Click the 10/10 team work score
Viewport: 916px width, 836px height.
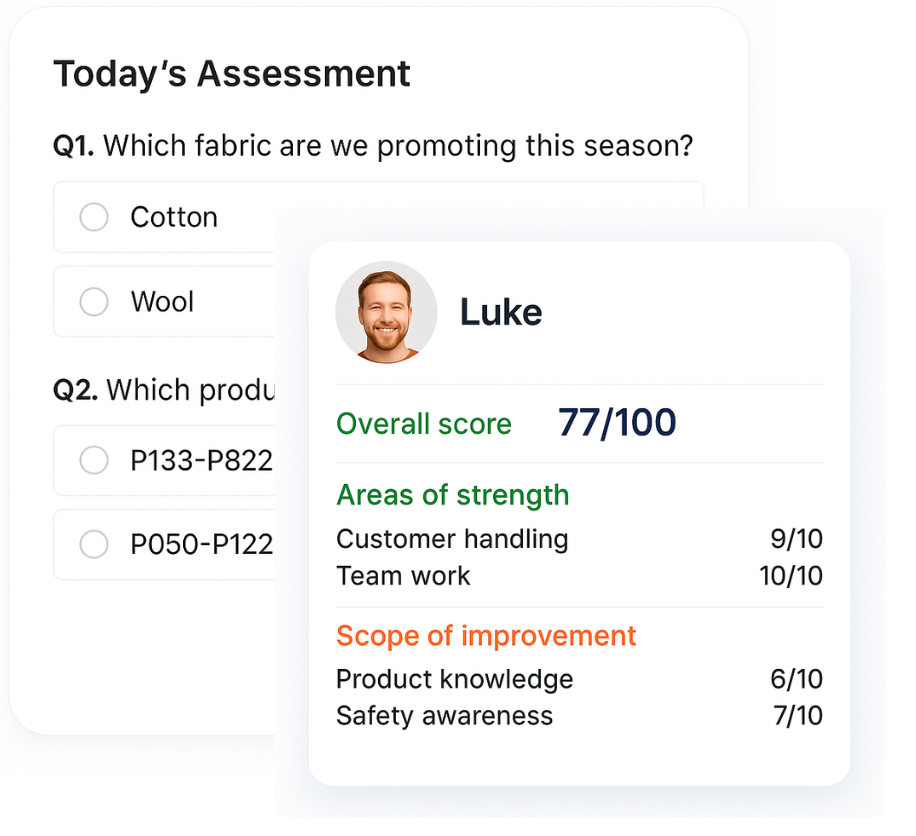pos(790,576)
